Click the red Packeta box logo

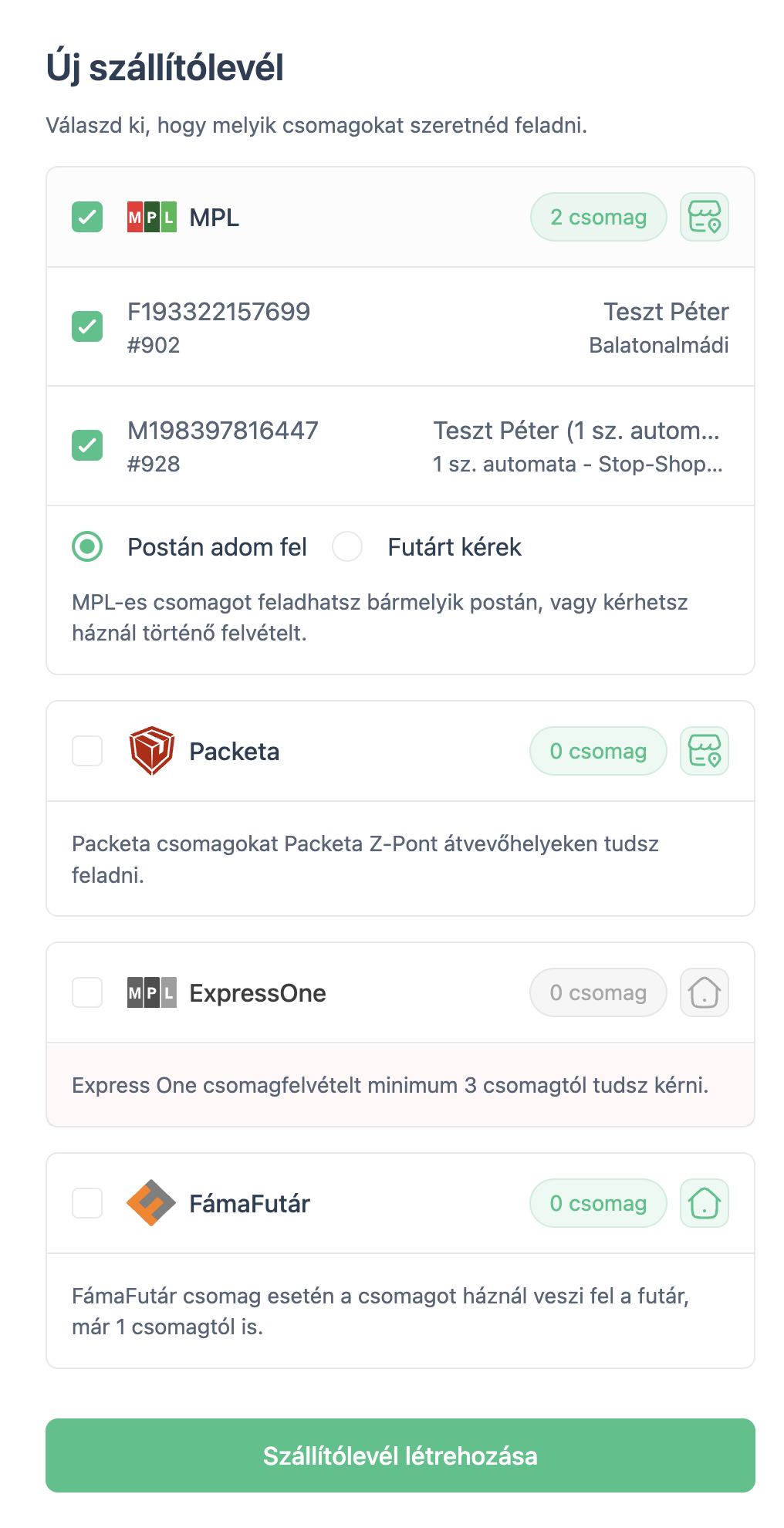point(151,751)
